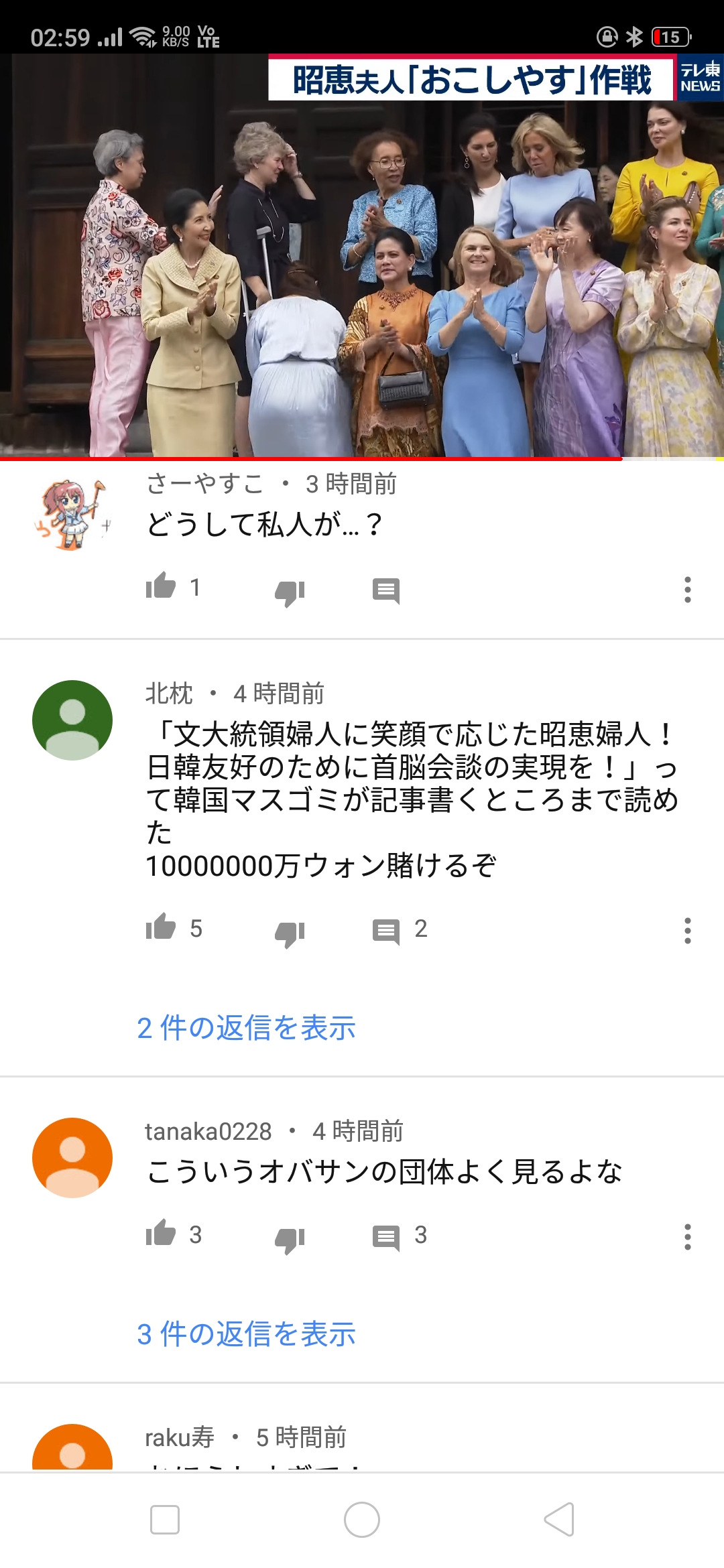The image size is (724, 1568).
Task: Reply to さーやすこ's comment
Action: 386,590
